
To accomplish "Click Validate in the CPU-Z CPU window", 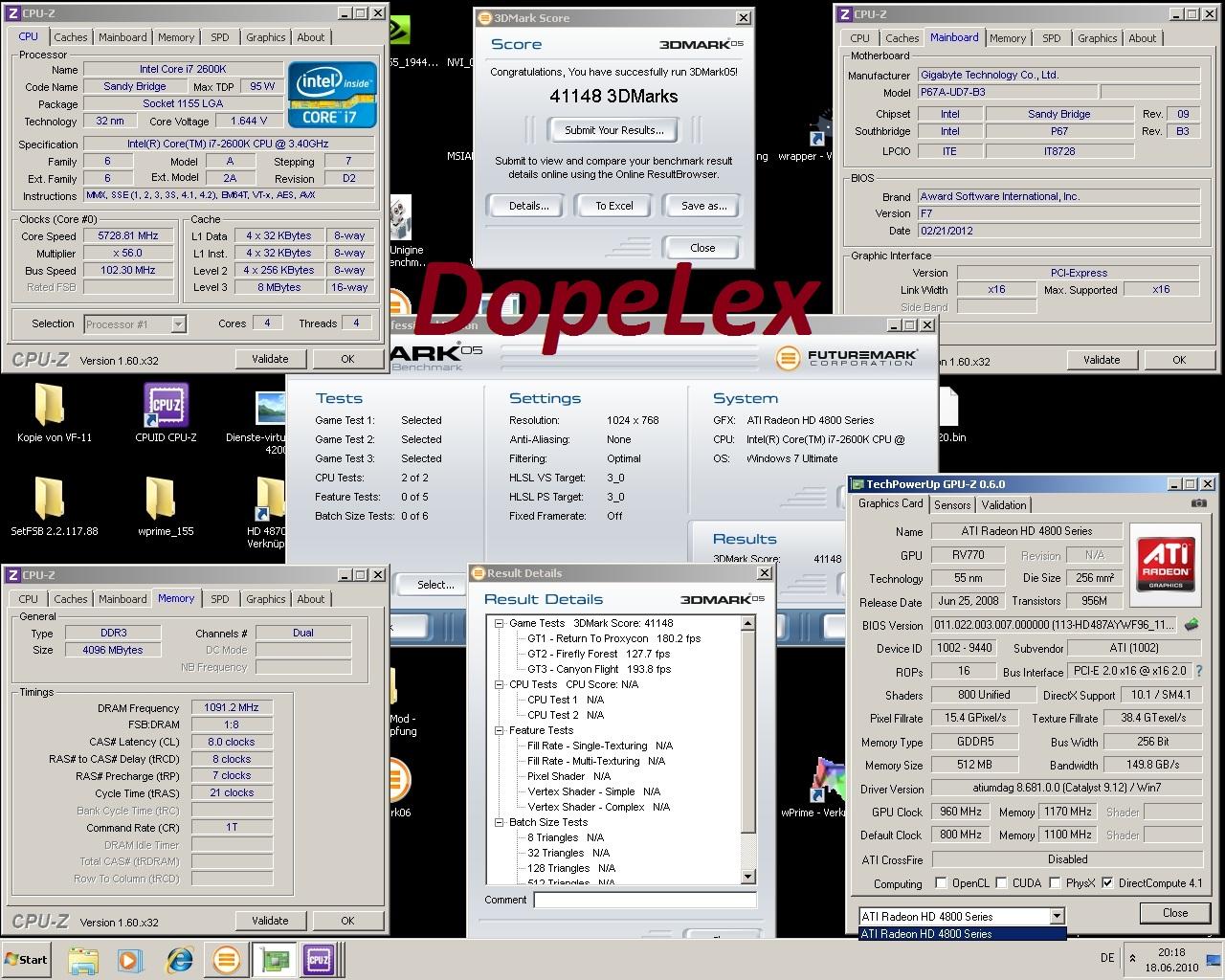I will click(x=270, y=359).
